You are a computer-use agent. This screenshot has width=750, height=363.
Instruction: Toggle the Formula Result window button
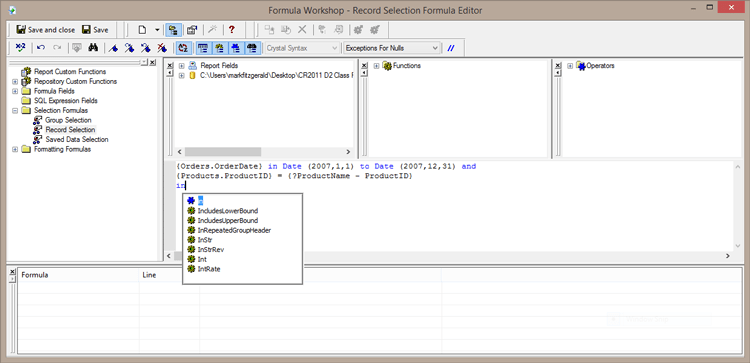(252, 47)
